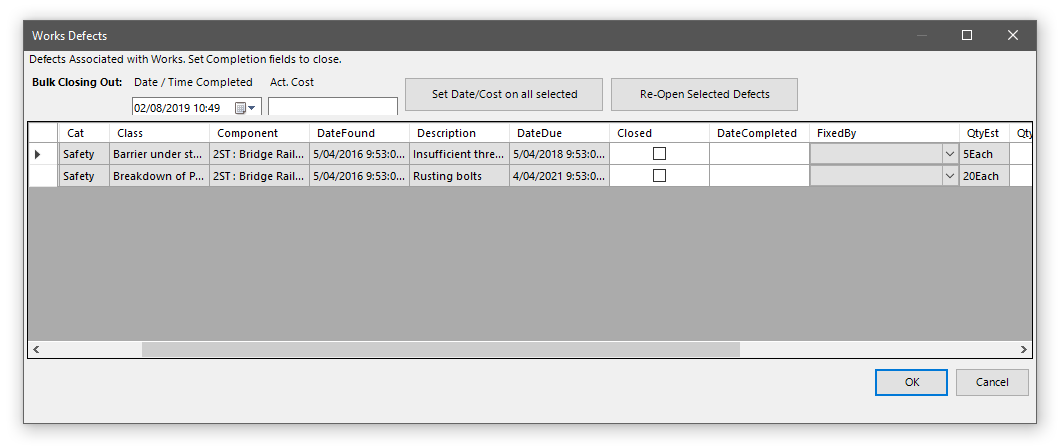This screenshot has height=448, width=1064.
Task: Sort by the Component column header
Action: [259, 133]
